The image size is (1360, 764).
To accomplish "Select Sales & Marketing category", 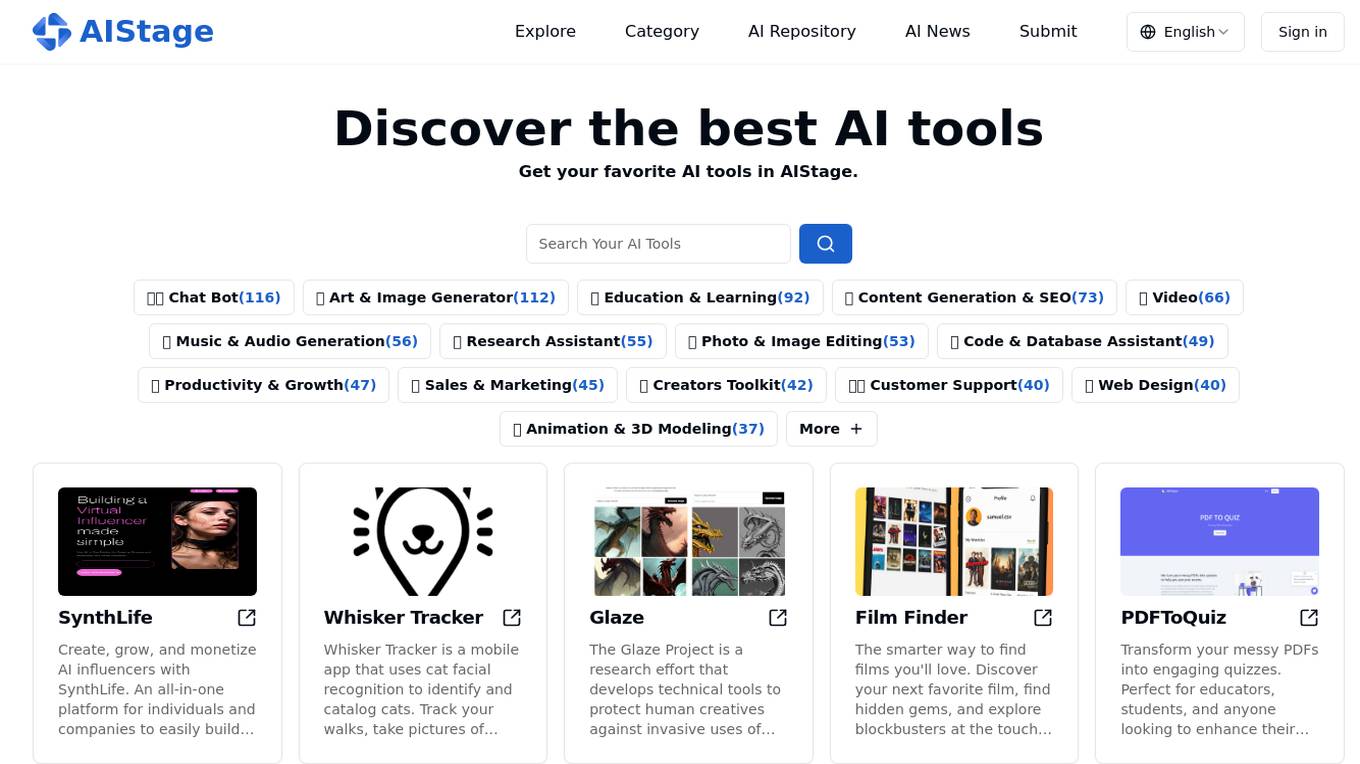I will click(508, 386).
